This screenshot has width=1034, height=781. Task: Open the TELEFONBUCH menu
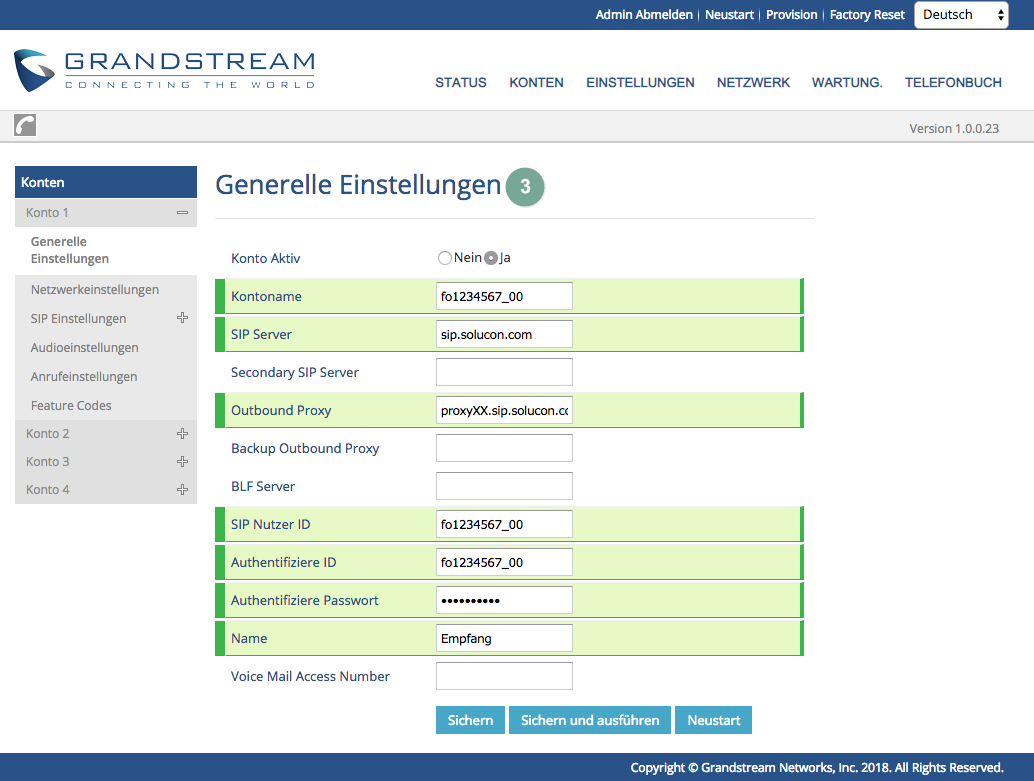tap(953, 82)
